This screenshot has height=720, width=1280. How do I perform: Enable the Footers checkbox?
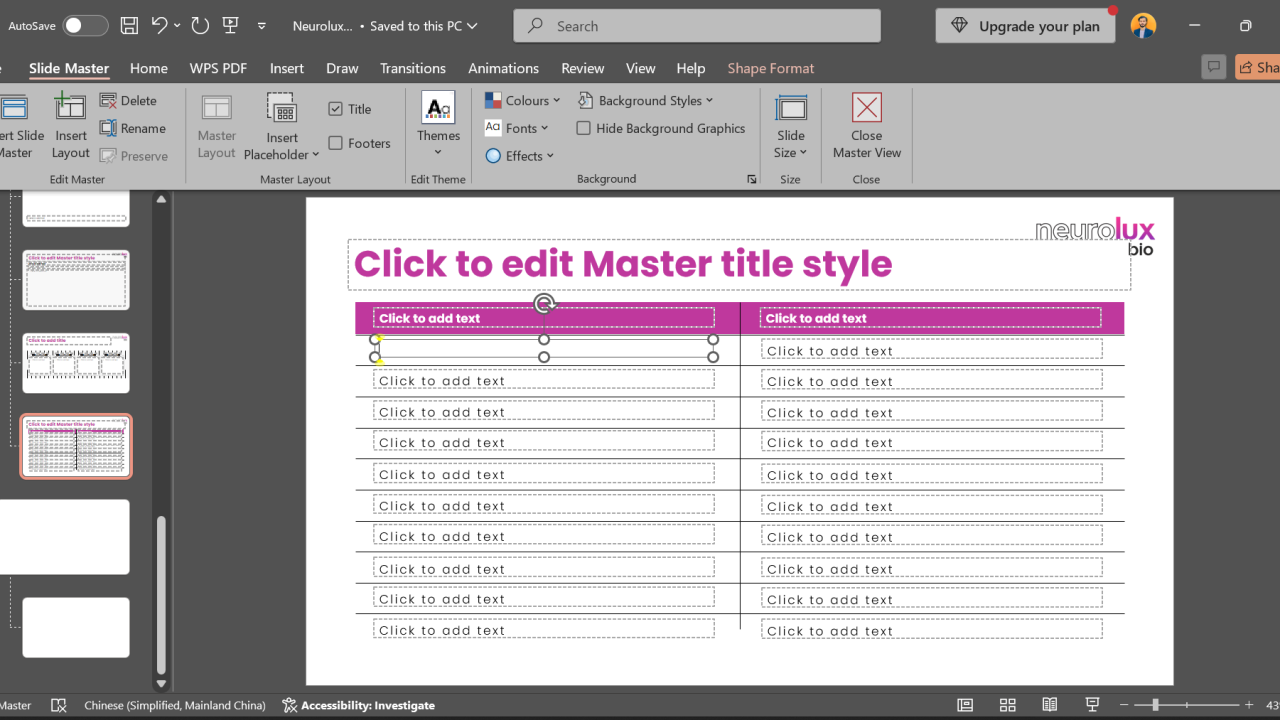[x=335, y=143]
